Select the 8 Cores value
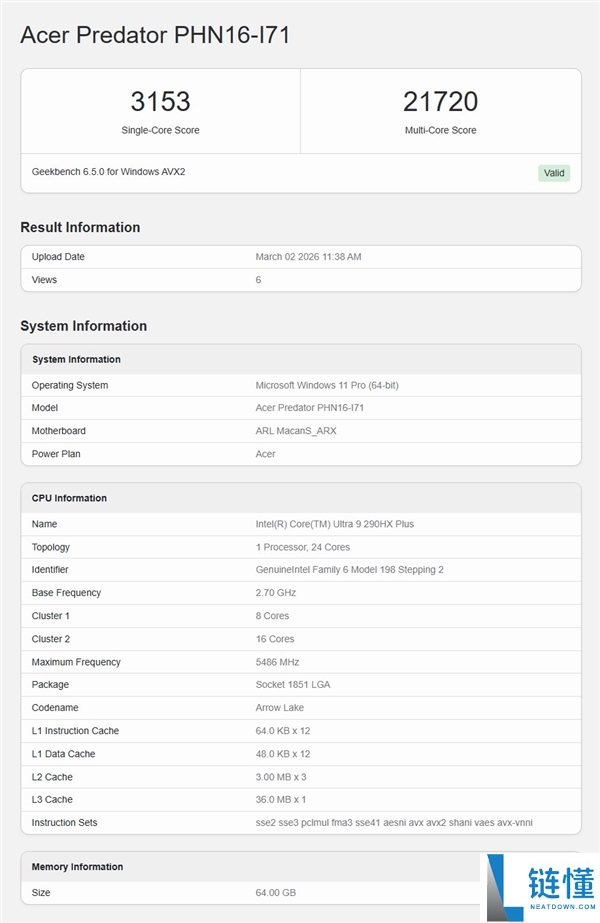 [x=272, y=616]
